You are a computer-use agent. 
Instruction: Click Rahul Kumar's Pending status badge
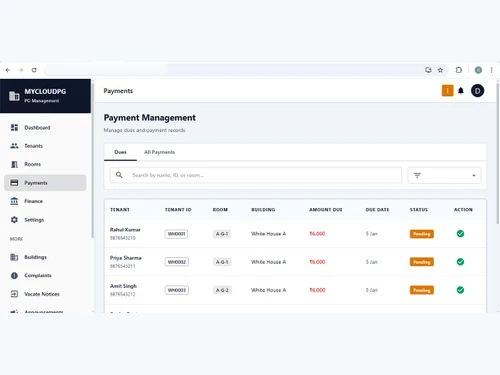tap(422, 234)
